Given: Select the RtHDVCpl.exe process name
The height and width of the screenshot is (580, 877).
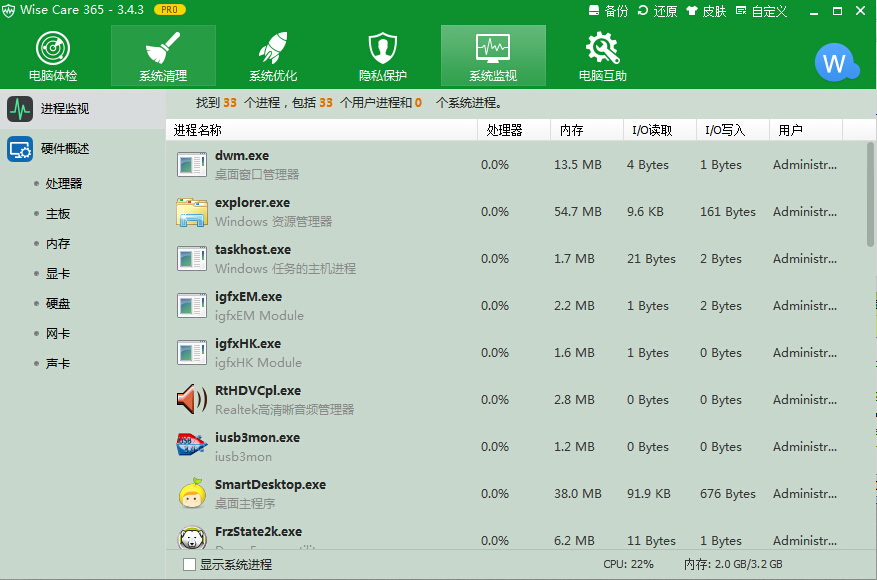Looking at the screenshot, I should pyautogui.click(x=258, y=390).
